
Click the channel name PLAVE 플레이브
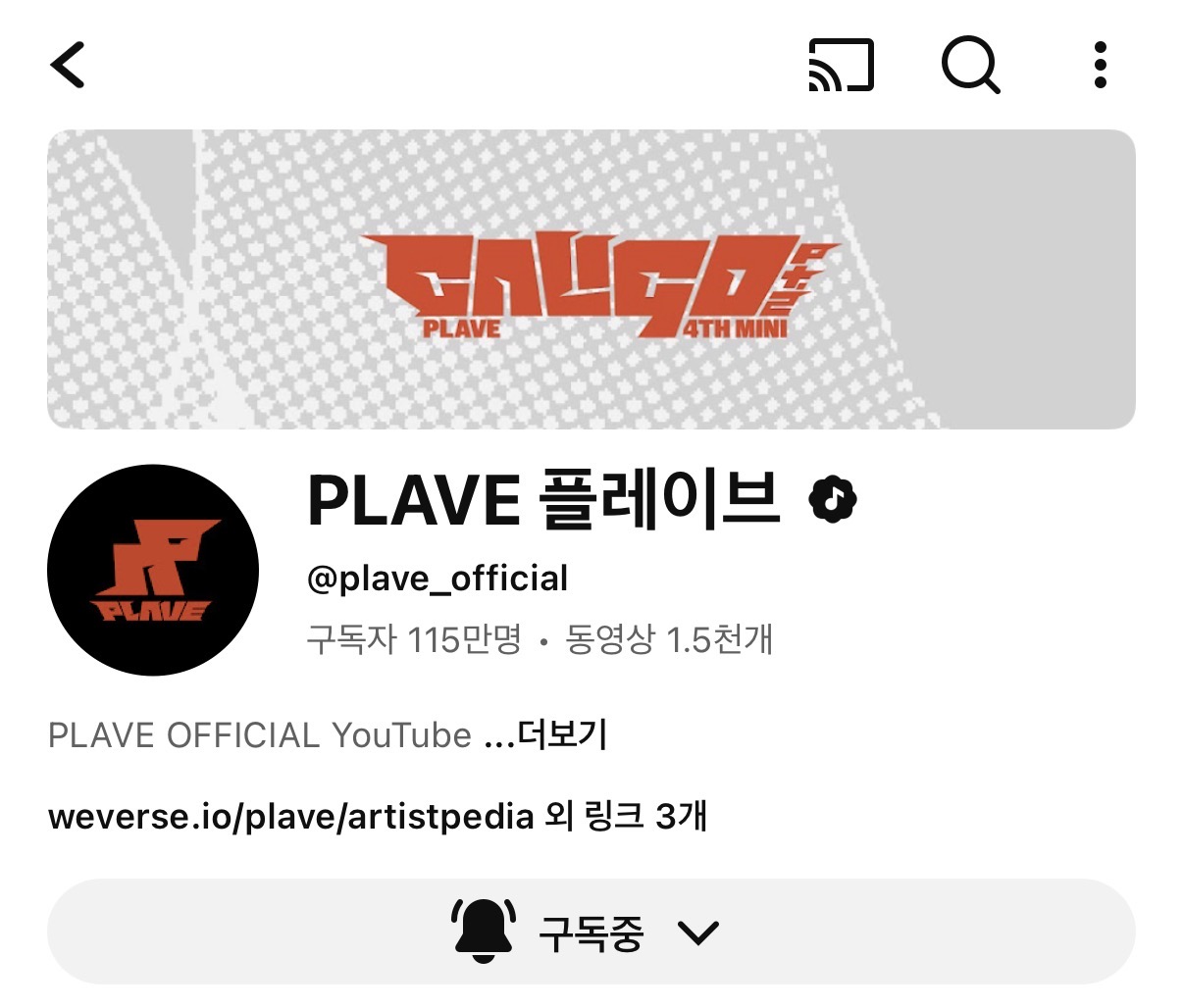544,500
